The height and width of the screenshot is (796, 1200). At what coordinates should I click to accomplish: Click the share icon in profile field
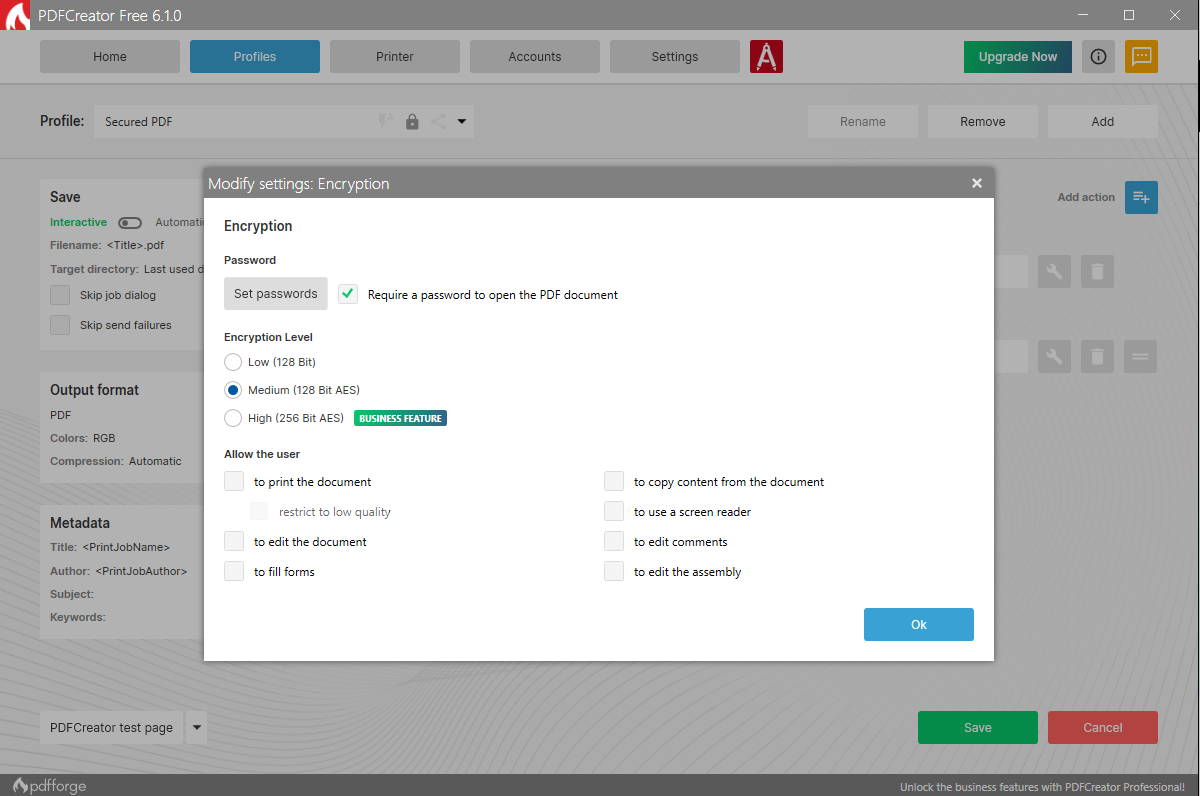(438, 122)
